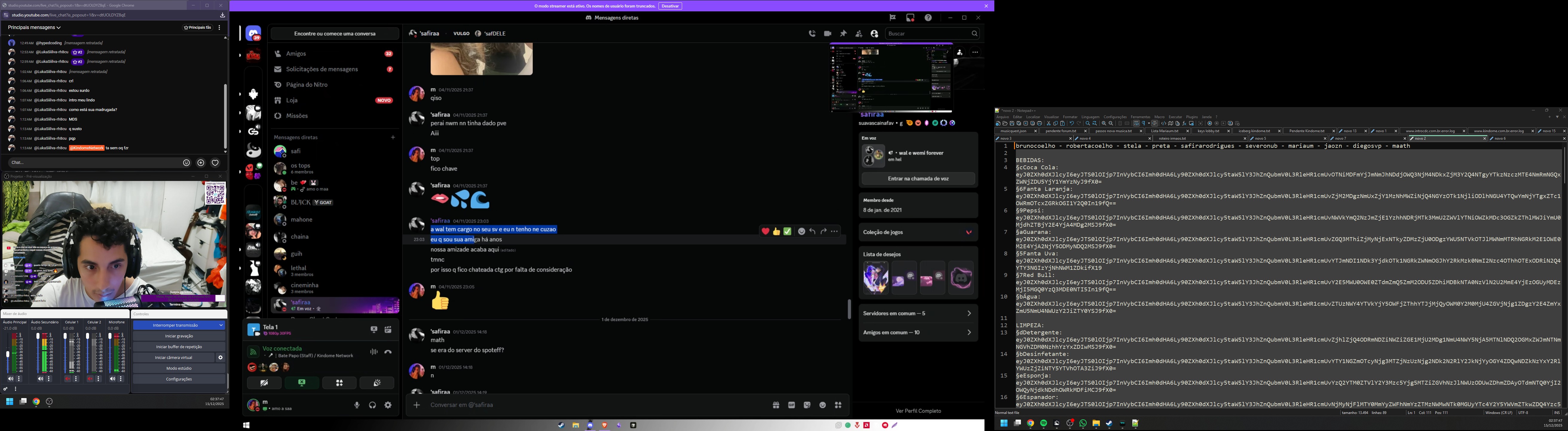Disconnect from voice channel hang-up icon
The width and height of the screenshot is (1568, 431).
(388, 352)
